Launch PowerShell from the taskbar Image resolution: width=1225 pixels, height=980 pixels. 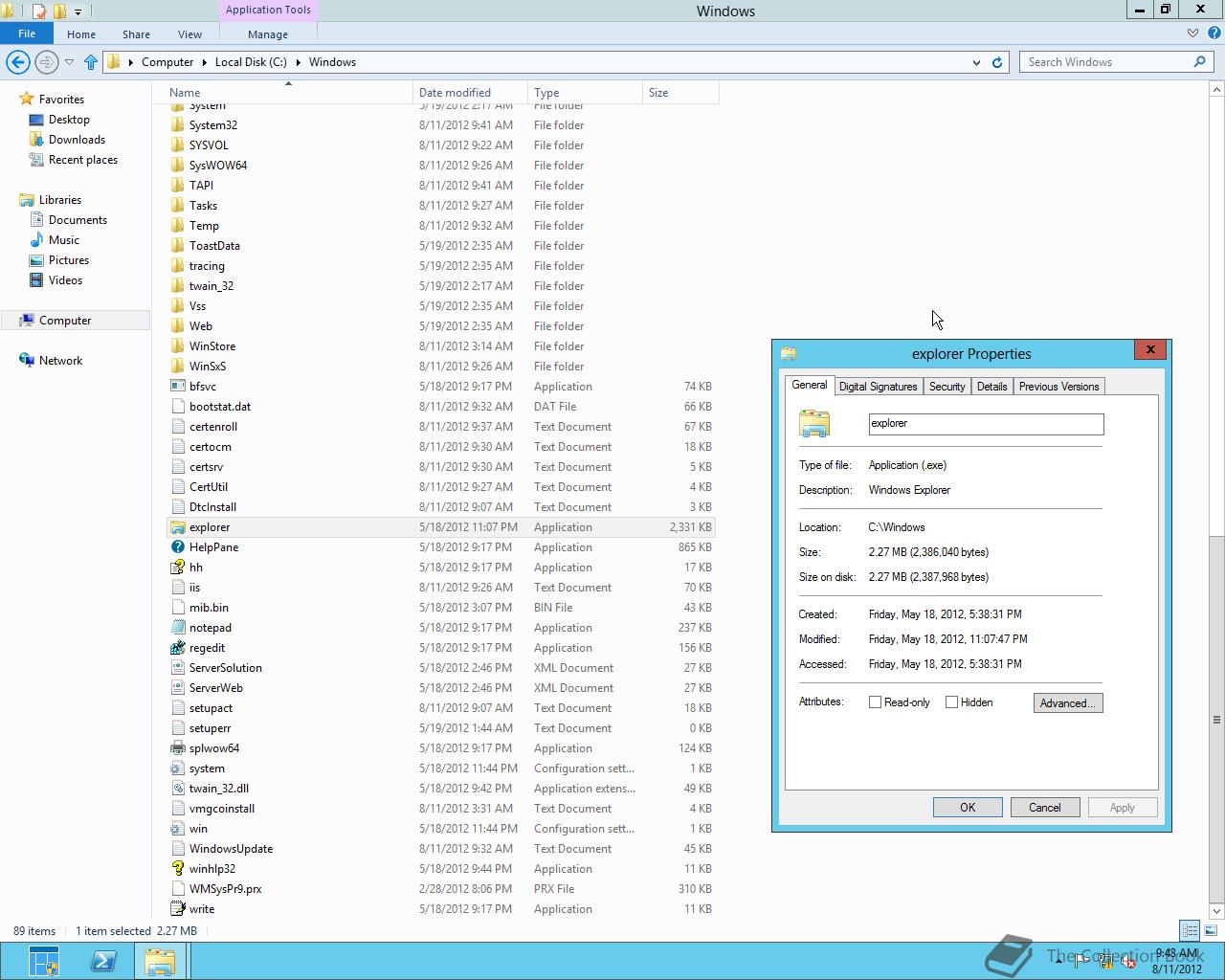[103, 961]
